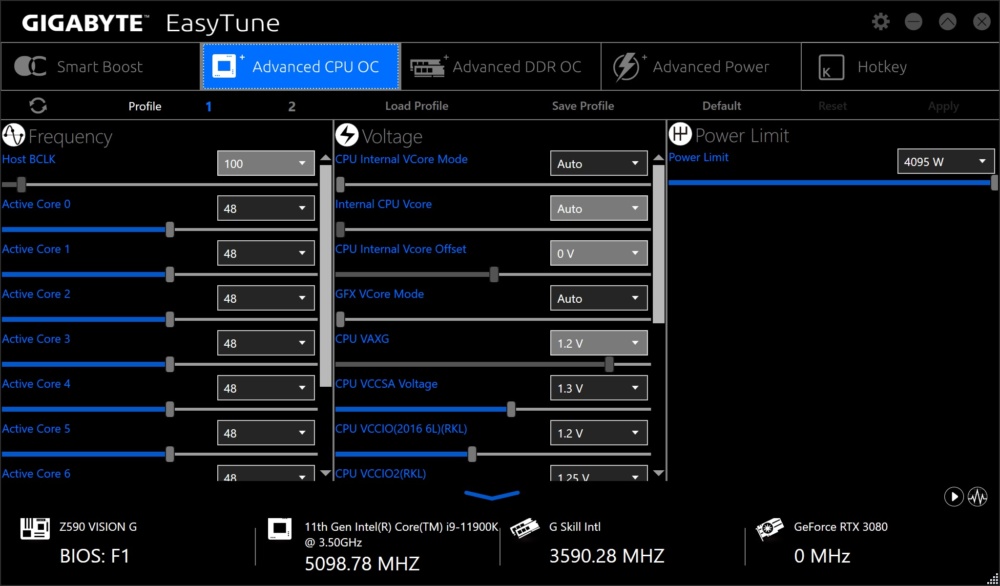This screenshot has height=586, width=1000.
Task: Open CPU Internal VCore Mode dropdown
Action: click(x=598, y=163)
